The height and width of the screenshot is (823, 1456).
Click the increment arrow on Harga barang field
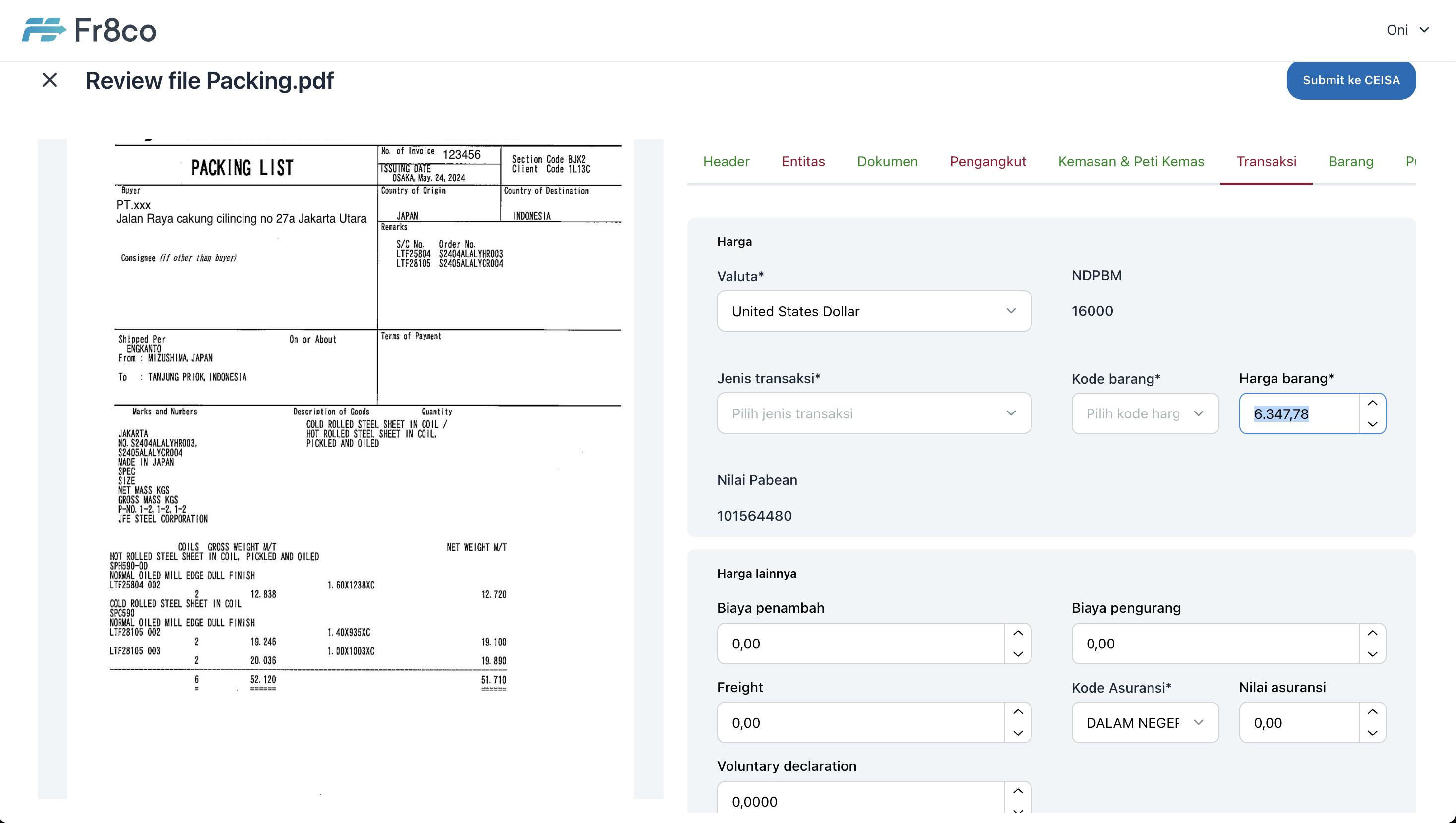coord(1374,403)
